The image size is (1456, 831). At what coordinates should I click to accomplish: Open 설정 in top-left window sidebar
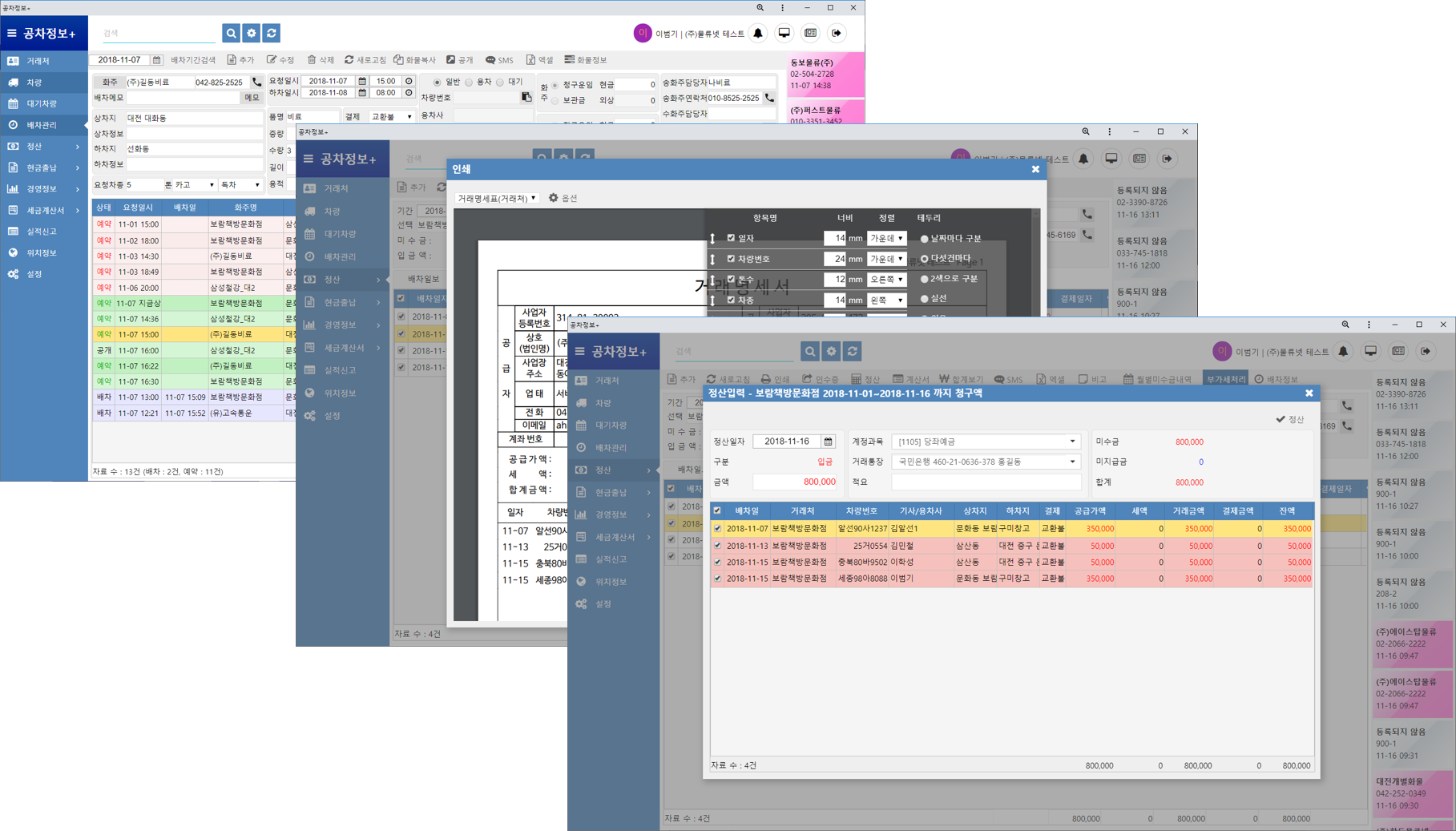click(44, 274)
